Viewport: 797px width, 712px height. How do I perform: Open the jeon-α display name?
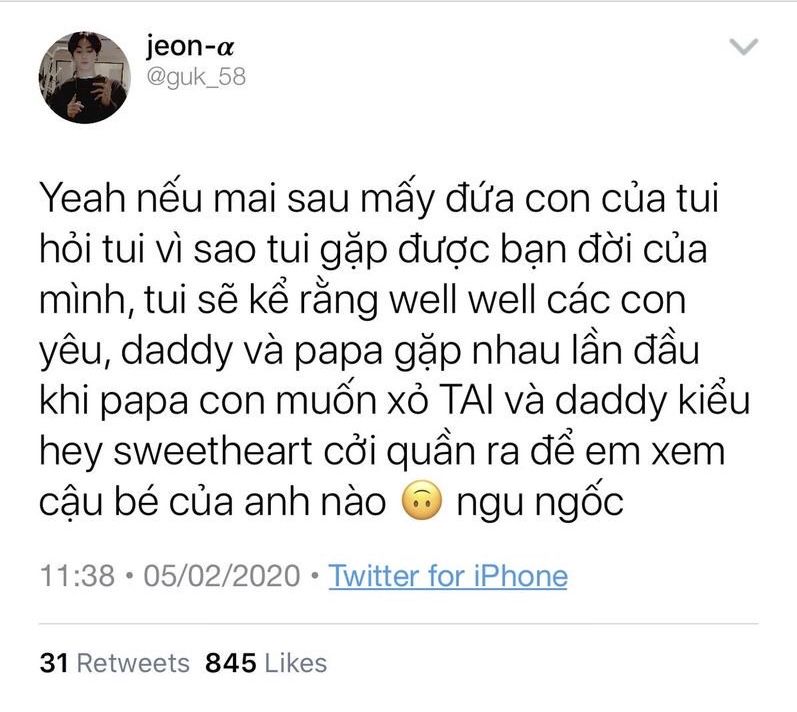click(x=190, y=46)
